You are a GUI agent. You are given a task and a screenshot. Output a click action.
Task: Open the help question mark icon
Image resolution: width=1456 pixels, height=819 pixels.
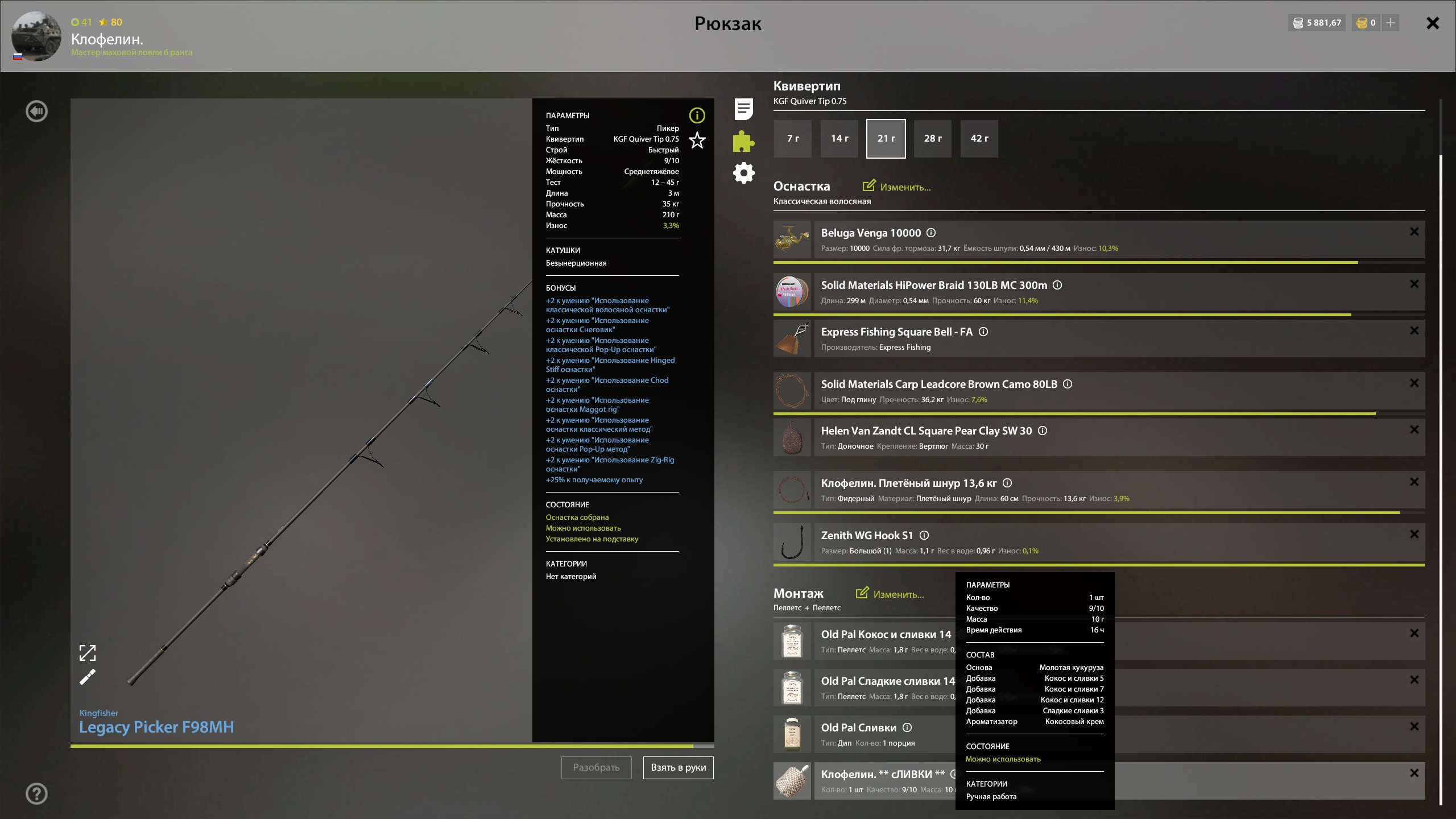tap(37, 793)
